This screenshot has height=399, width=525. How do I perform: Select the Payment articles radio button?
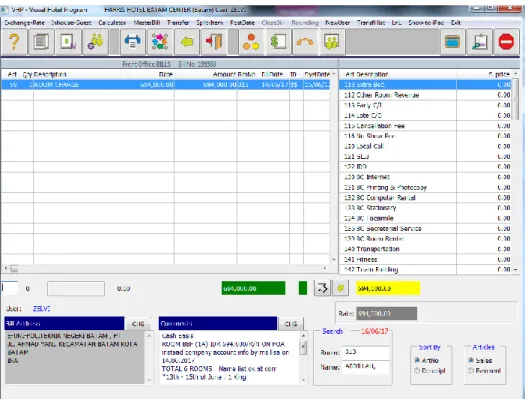471,371
